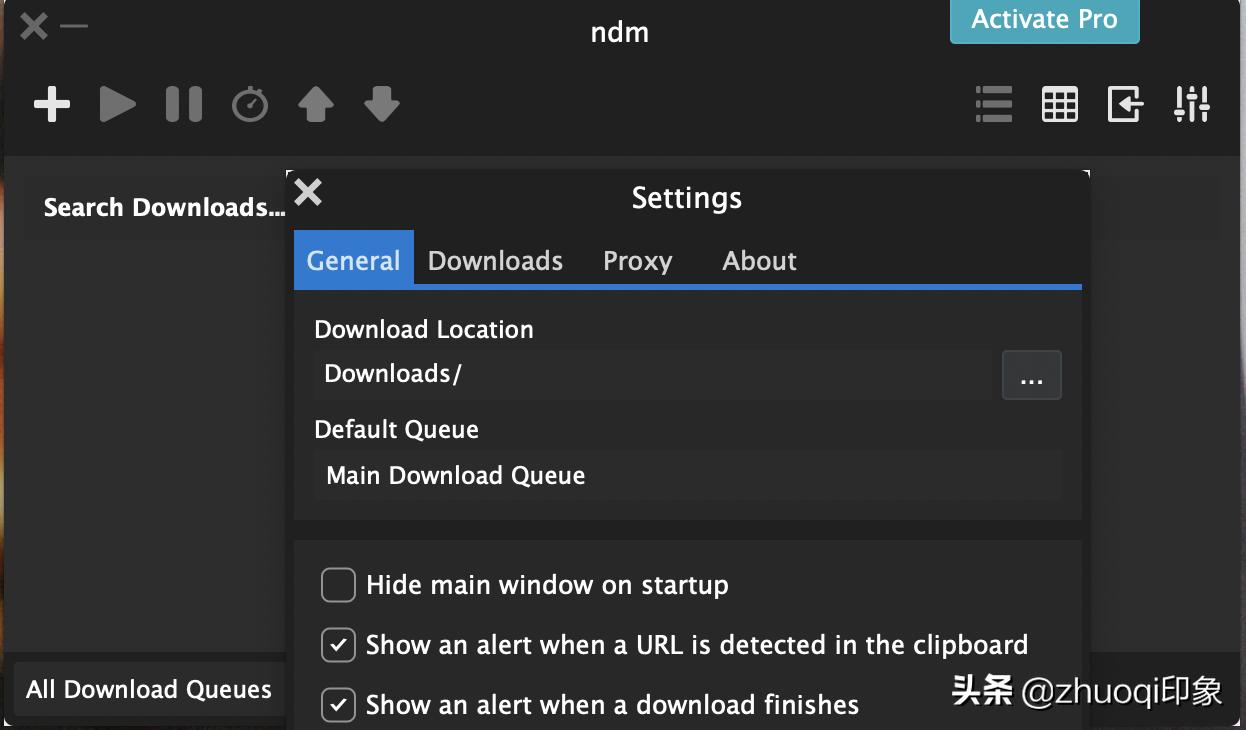Click the Settings dialog title
The image size is (1246, 730).
click(687, 198)
